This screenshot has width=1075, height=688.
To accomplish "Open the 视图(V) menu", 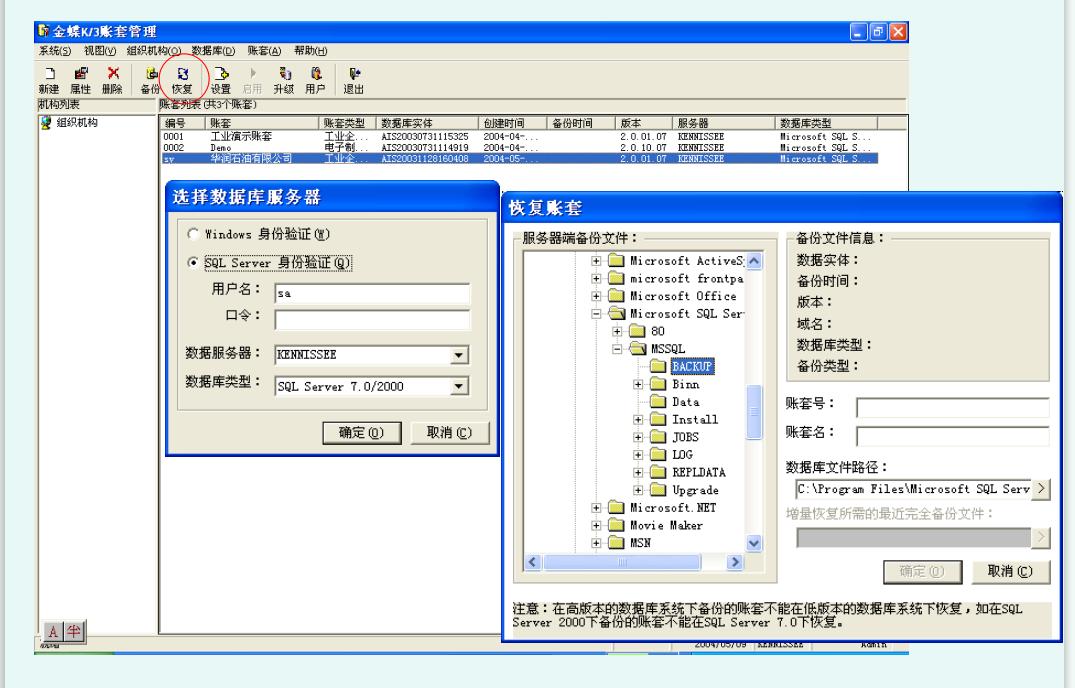I will point(100,51).
